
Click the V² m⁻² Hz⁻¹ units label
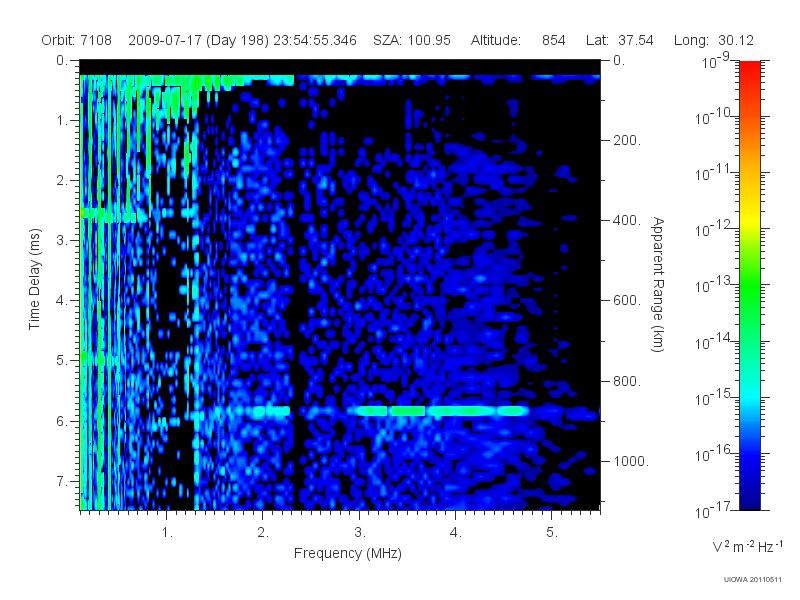pos(747,546)
